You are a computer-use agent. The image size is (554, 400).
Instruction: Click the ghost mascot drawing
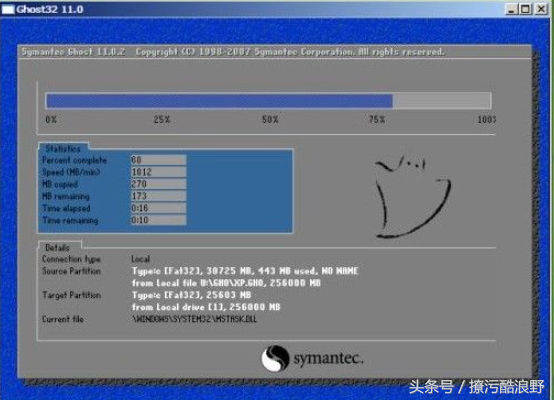click(x=413, y=196)
